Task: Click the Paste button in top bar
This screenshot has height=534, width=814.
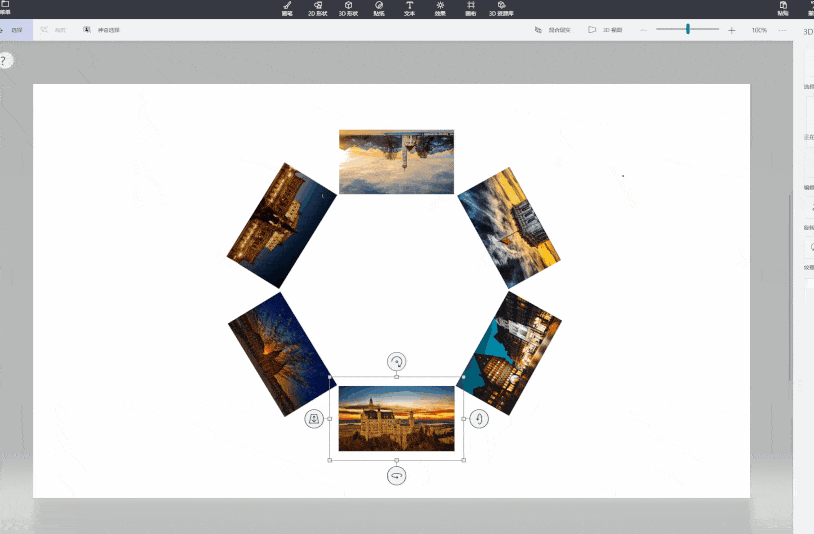Action: [783, 8]
